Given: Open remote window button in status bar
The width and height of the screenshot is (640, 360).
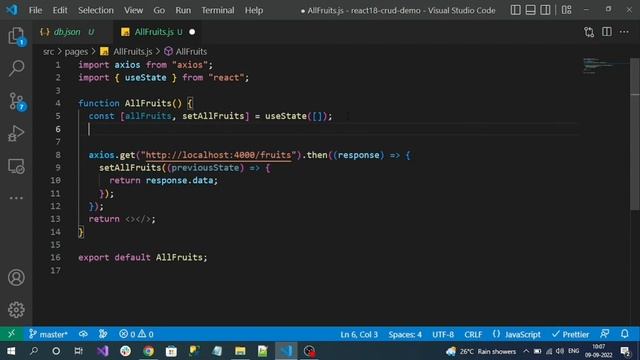Looking at the screenshot, I should (x=11, y=334).
